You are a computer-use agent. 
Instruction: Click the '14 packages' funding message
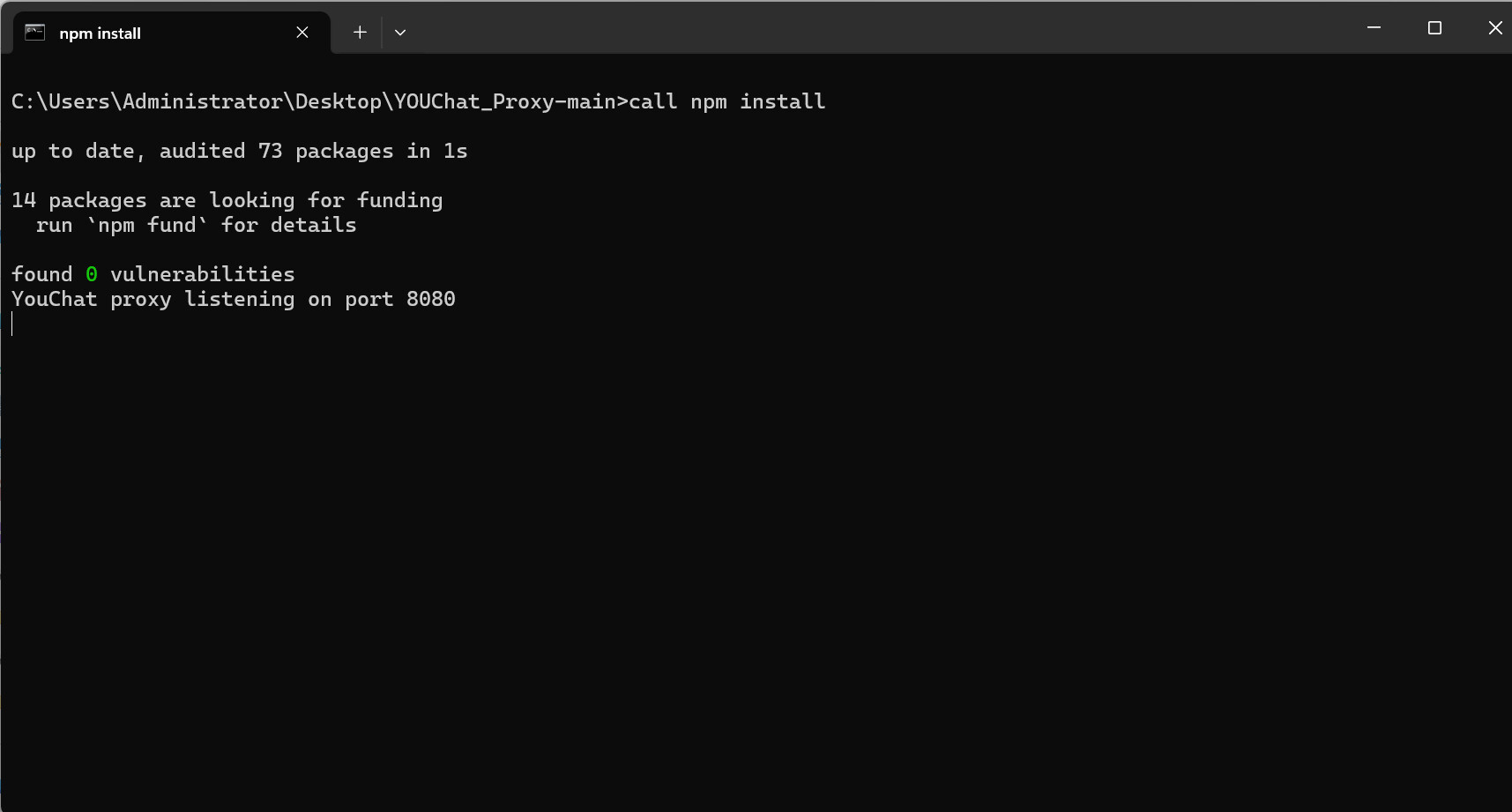click(x=79, y=200)
